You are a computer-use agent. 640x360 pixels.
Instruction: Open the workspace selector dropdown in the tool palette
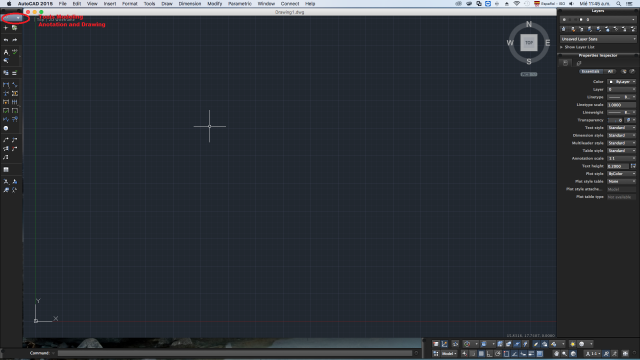coord(12,18)
